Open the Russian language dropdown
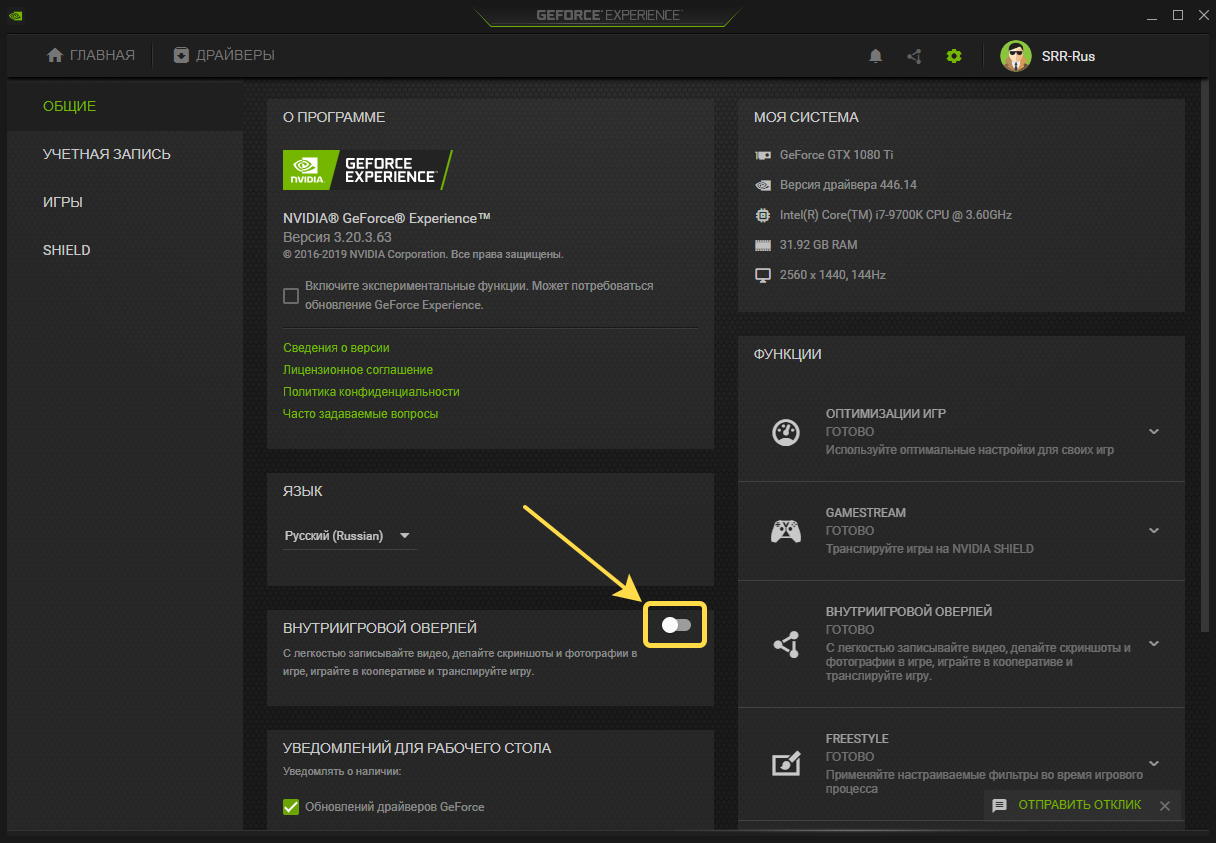 pyautogui.click(x=348, y=536)
